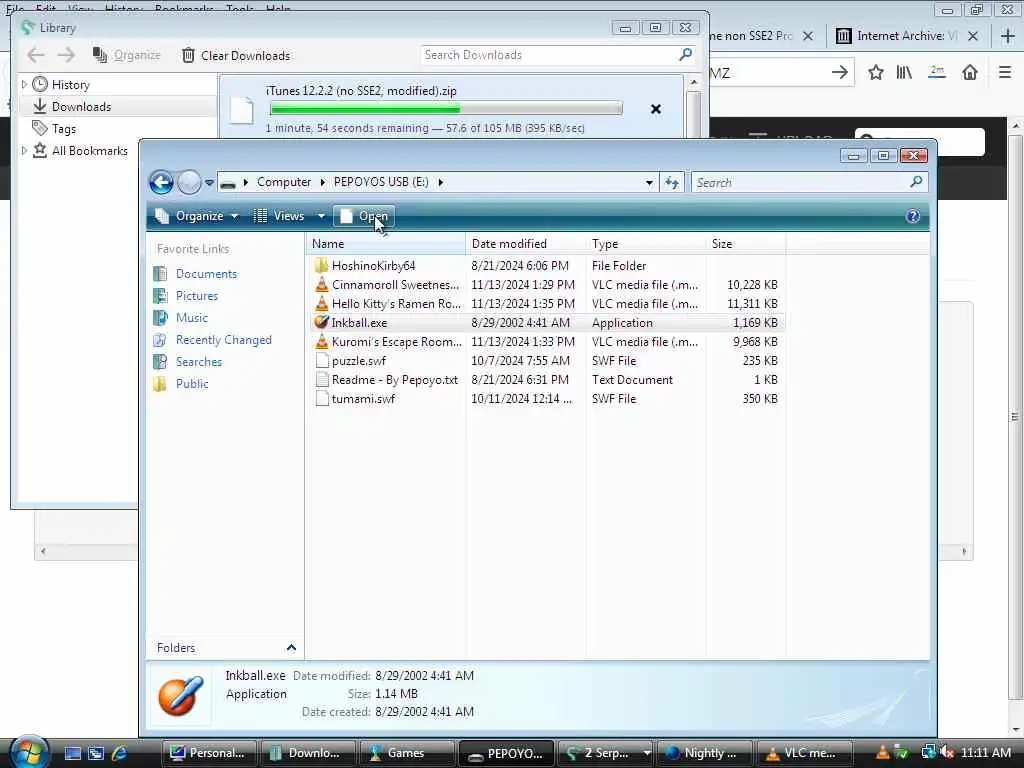Open Documents favorite link
This screenshot has width=1024, height=768.
206,274
